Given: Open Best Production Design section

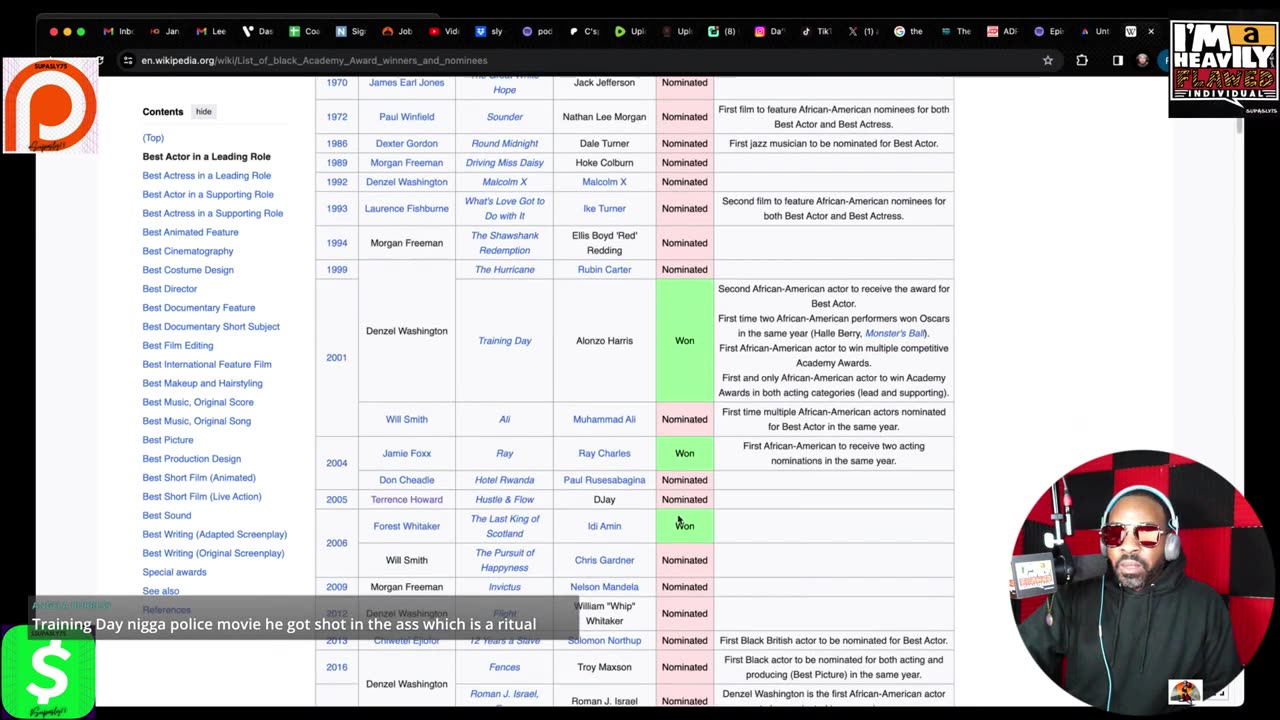Looking at the screenshot, I should 192,459.
